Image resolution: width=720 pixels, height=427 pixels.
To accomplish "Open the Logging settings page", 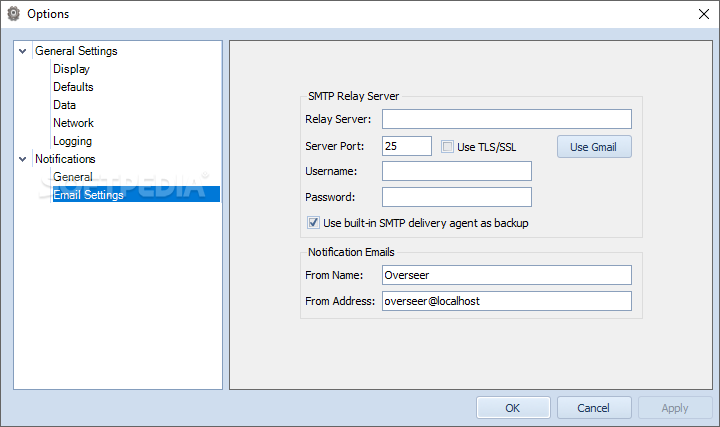I will 73,141.
